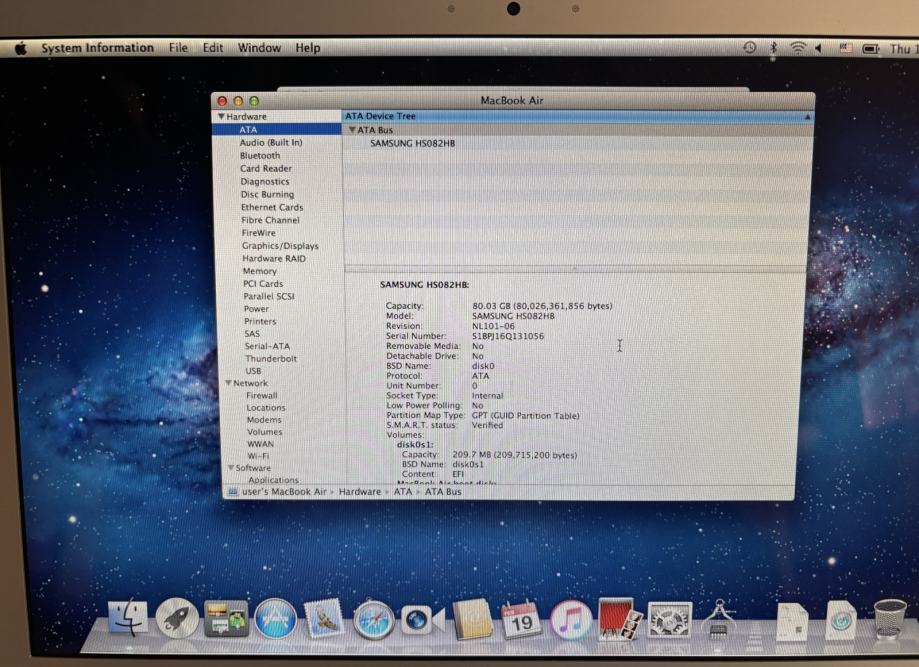Click the Finder icon in dock
The image size is (919, 667).
(x=127, y=618)
